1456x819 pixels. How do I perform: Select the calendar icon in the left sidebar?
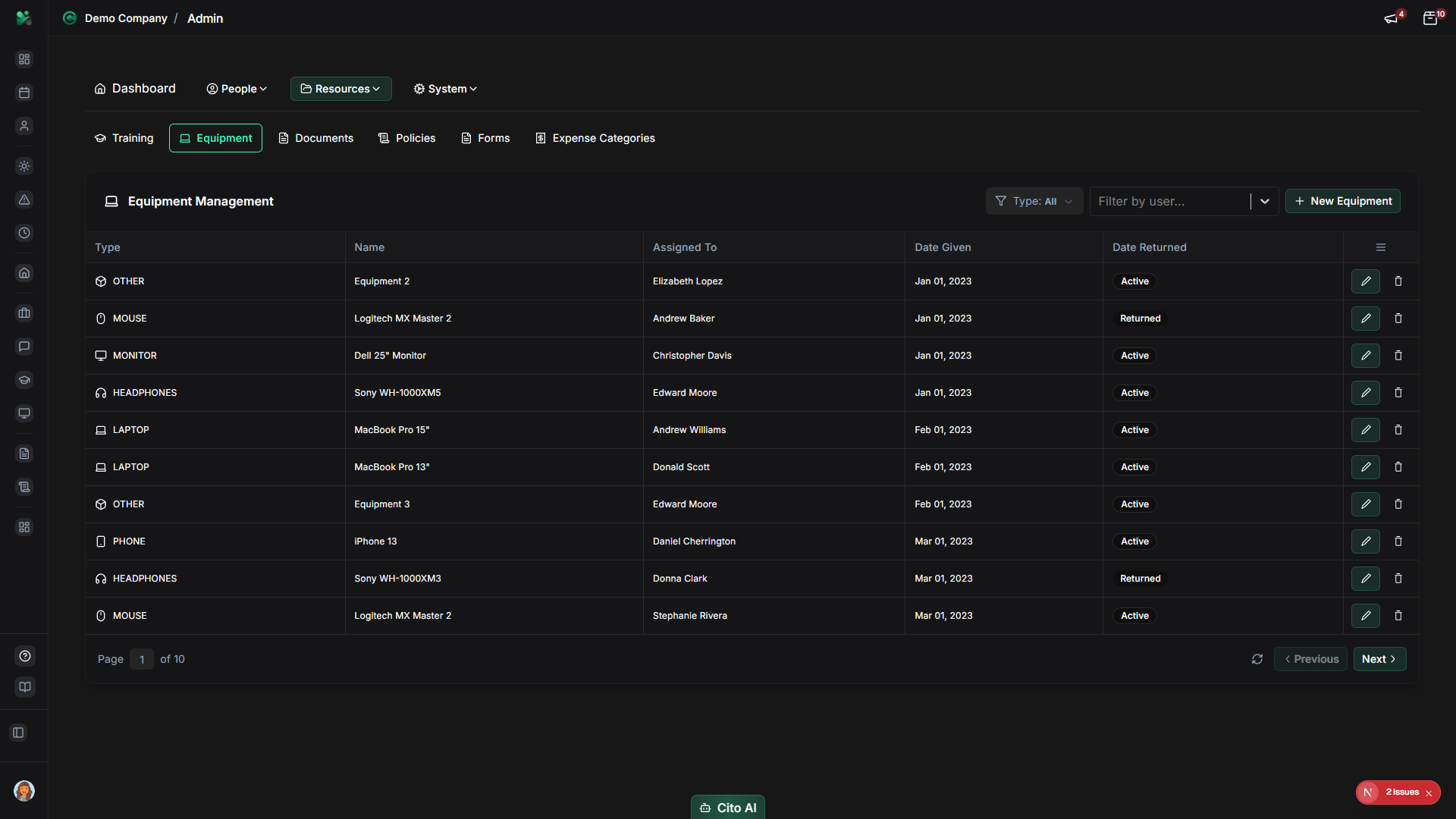pyautogui.click(x=24, y=92)
